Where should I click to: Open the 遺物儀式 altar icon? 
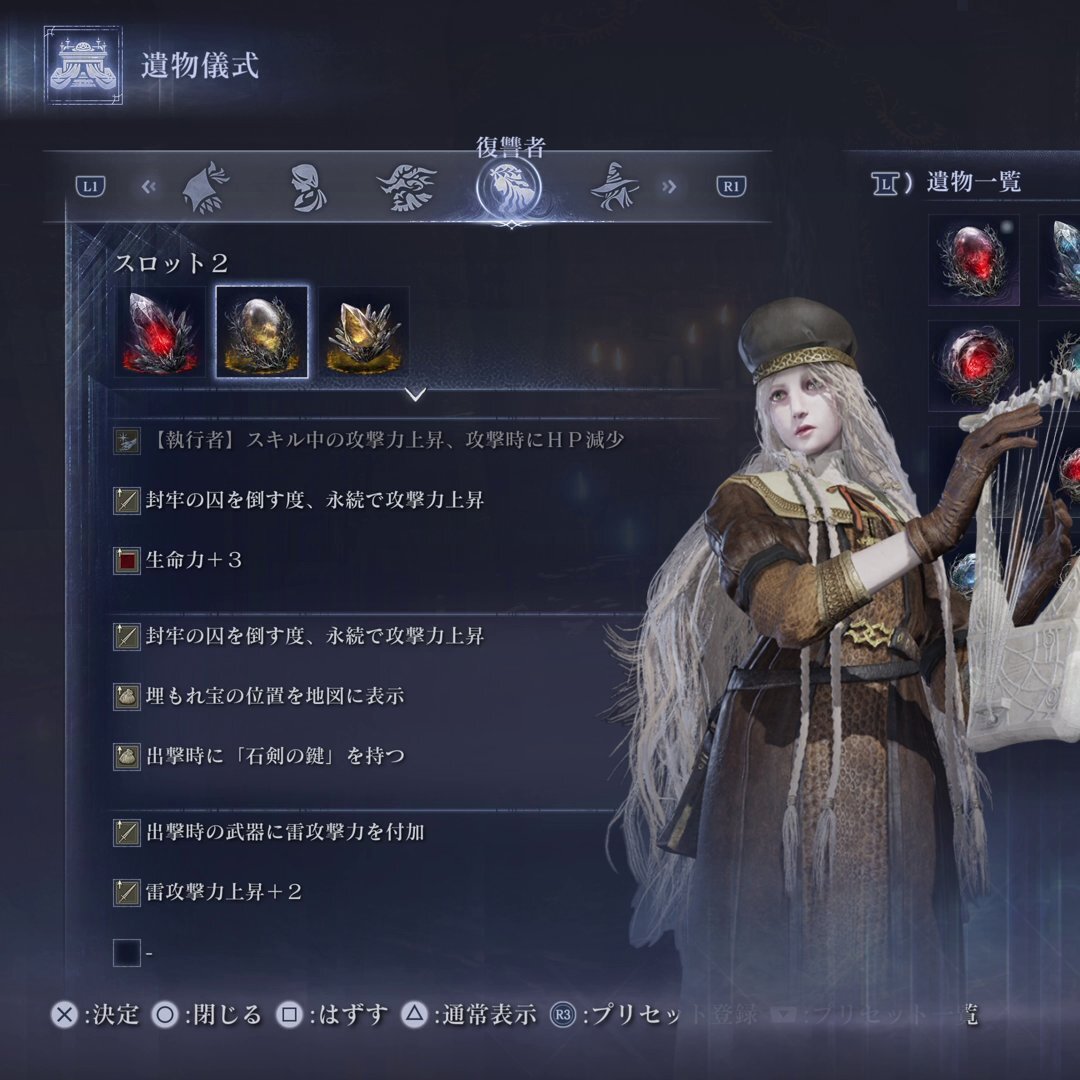pos(83,65)
